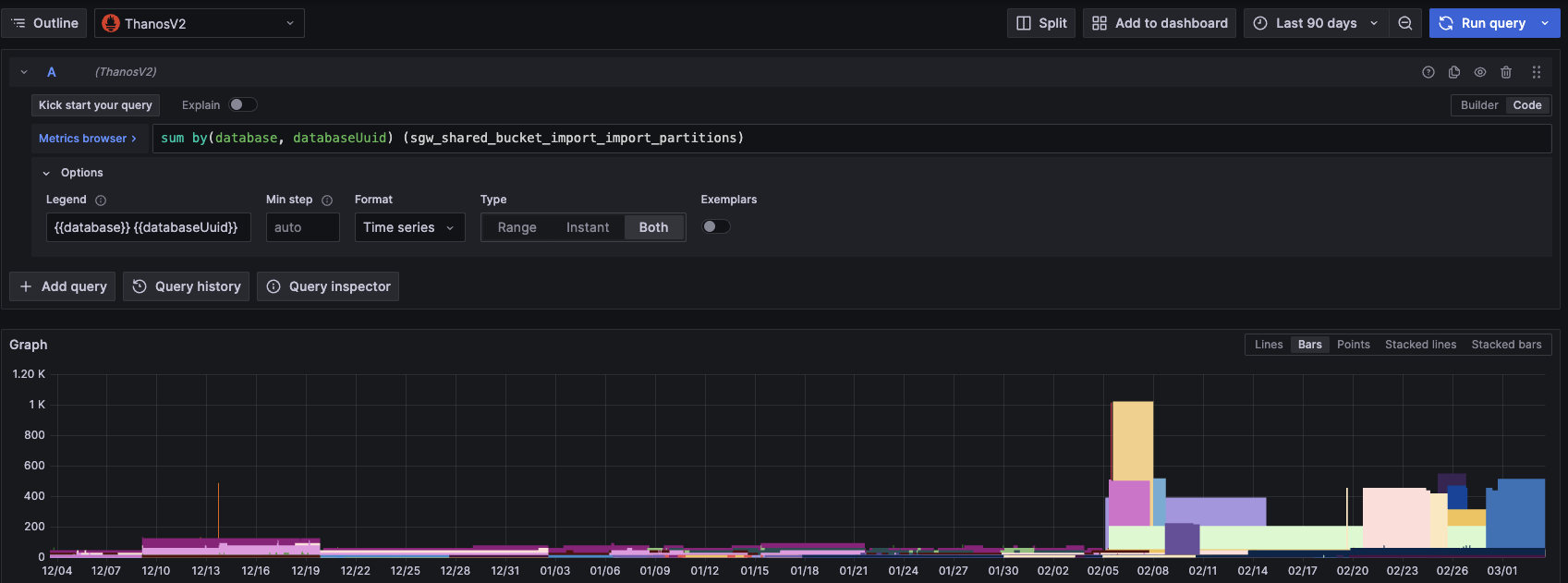Open the ThanosV2 data source dropdown
Image resolution: width=1568 pixels, height=583 pixels.
click(200, 23)
